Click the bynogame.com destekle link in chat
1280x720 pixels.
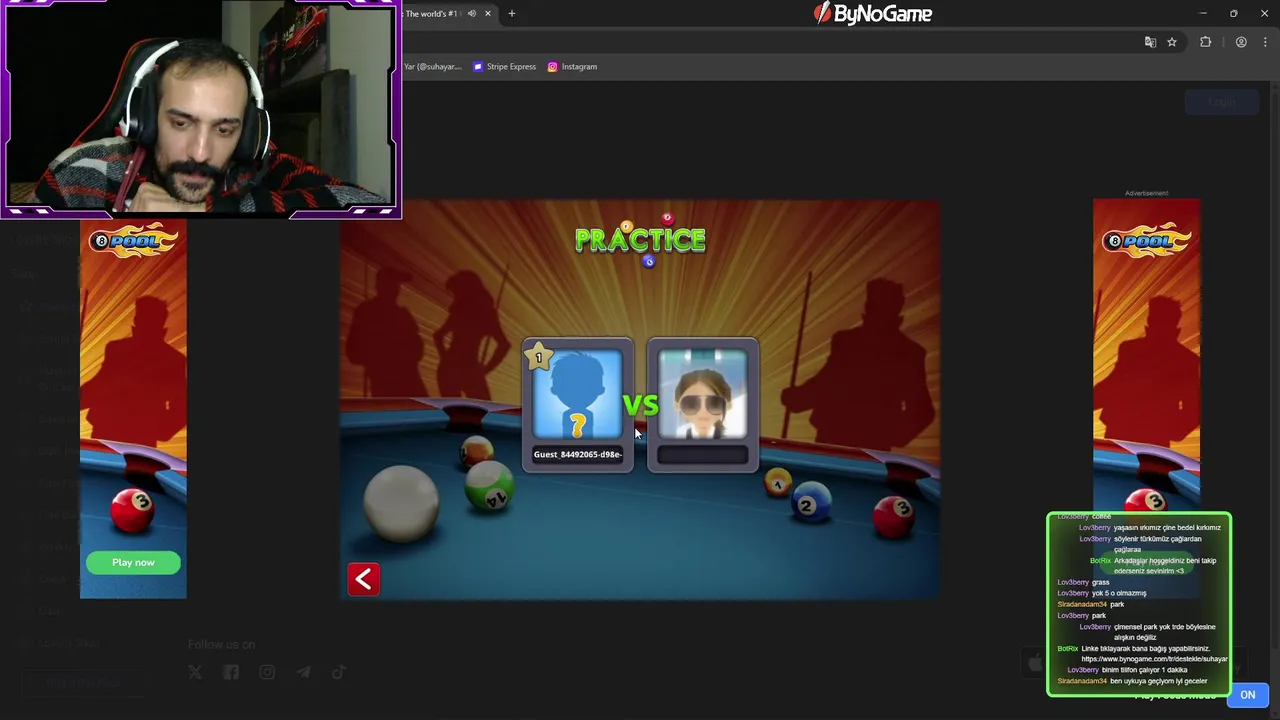(1154, 659)
